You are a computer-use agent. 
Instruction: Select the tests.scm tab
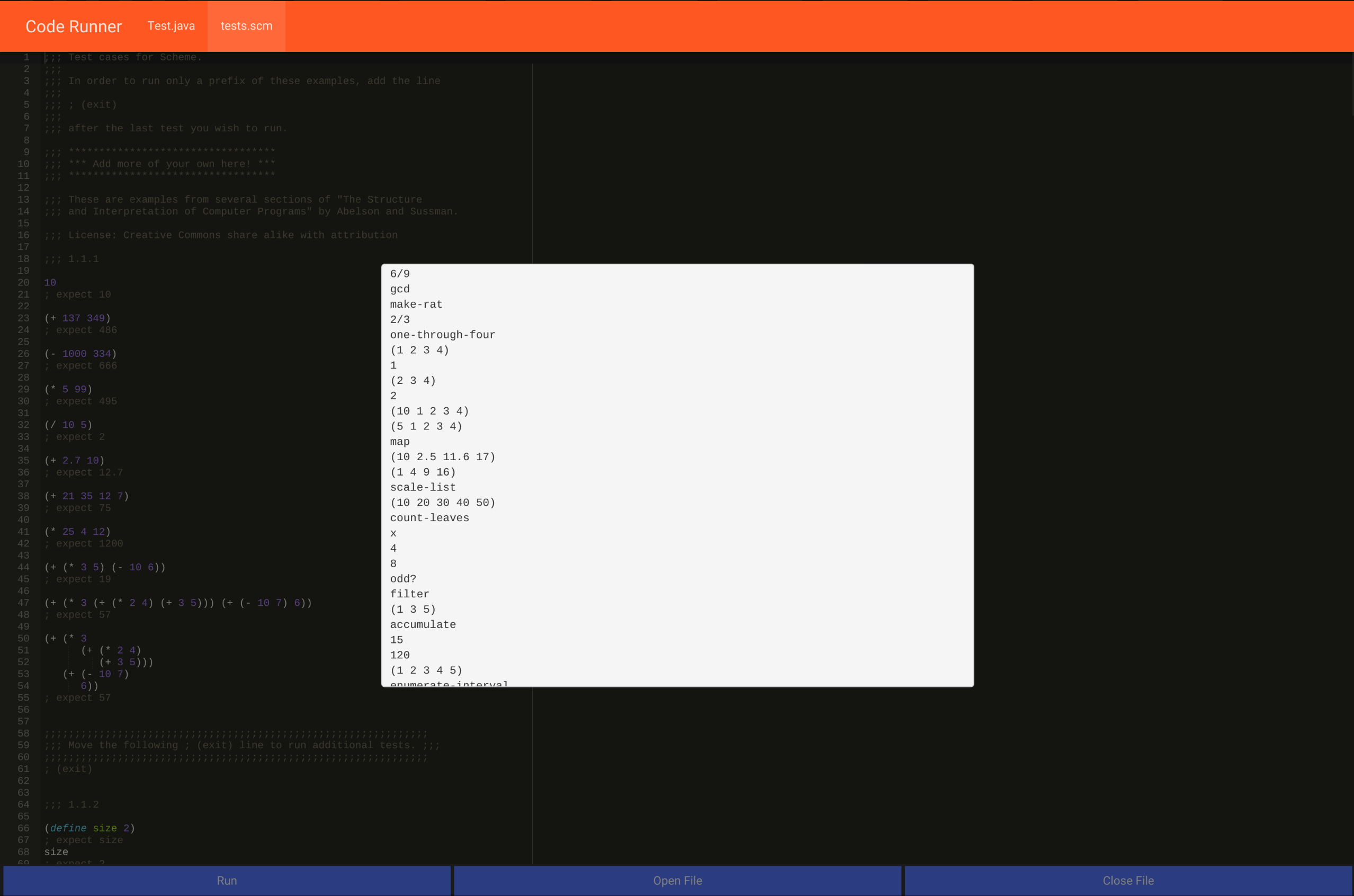[246, 26]
